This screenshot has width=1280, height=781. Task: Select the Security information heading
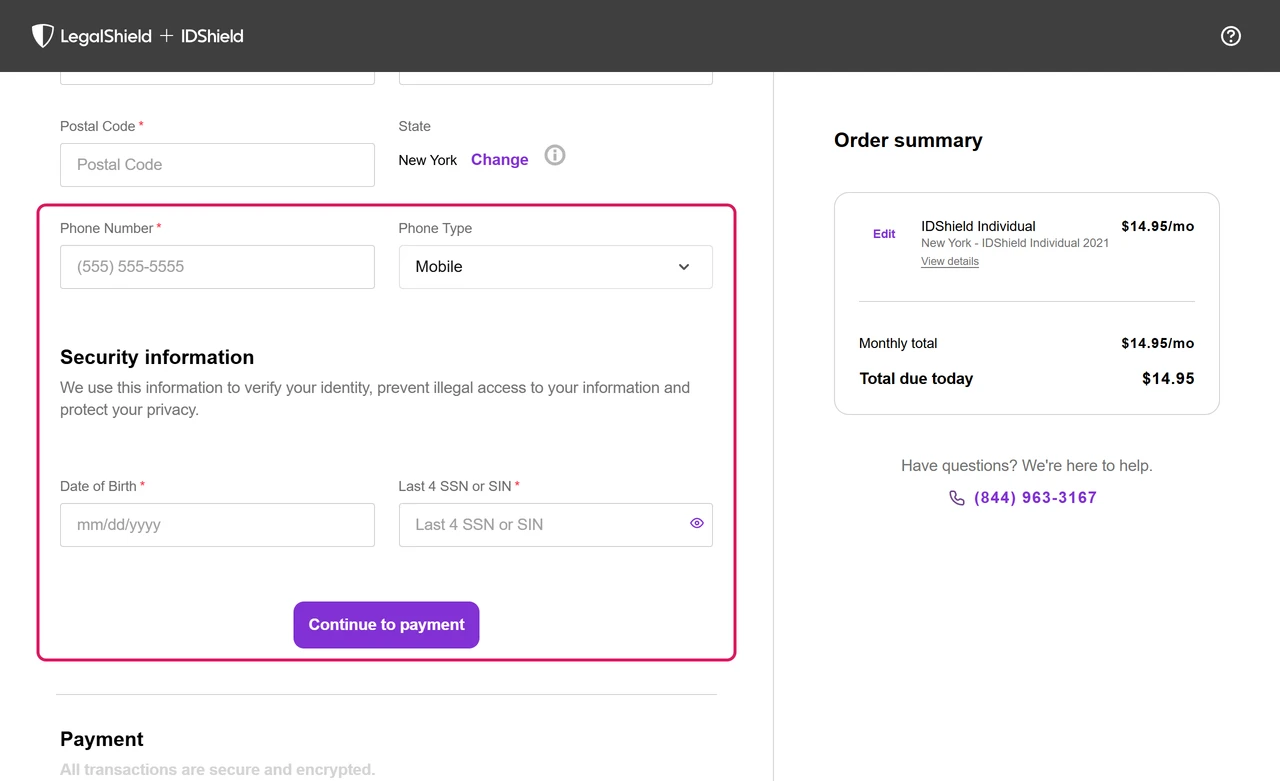157,357
